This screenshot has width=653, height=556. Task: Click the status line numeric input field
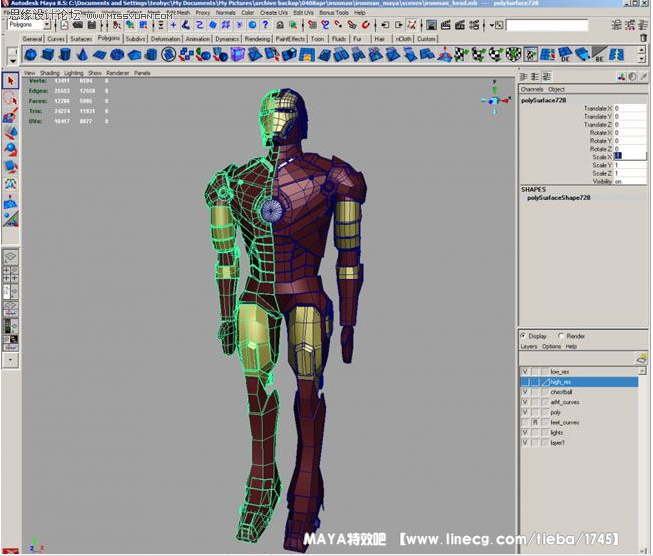coord(547,25)
